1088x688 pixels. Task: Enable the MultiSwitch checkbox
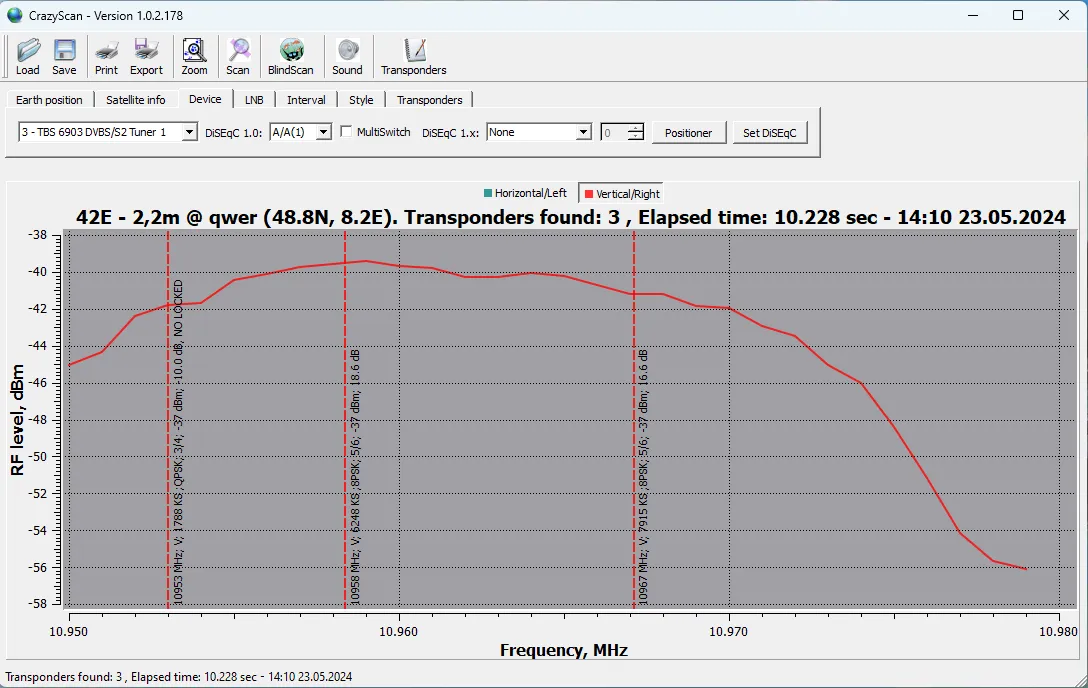(347, 132)
